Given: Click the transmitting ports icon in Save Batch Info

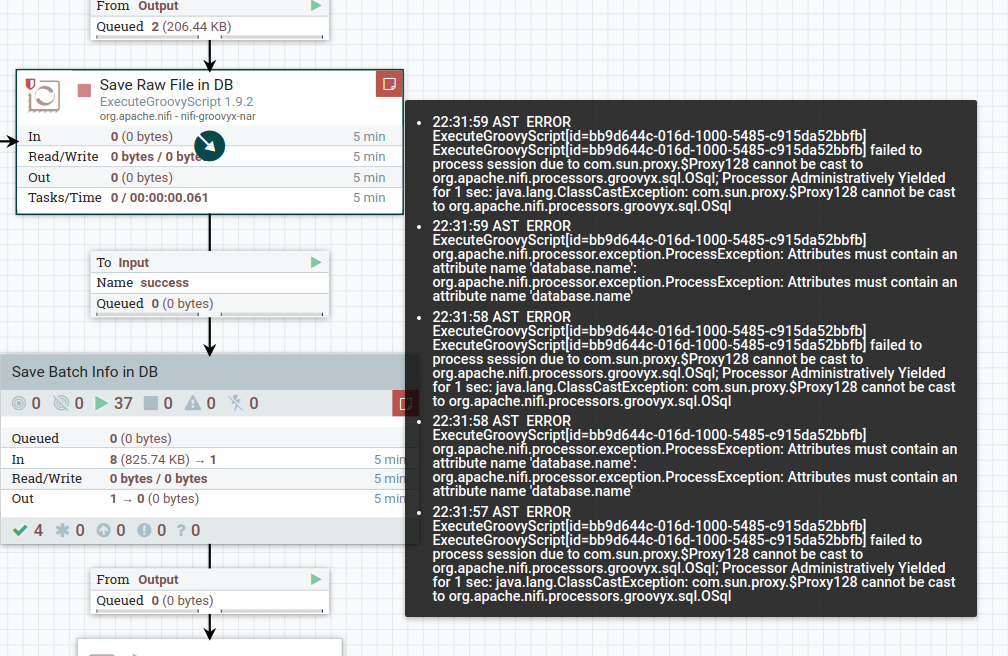Looking at the screenshot, I should pyautogui.click(x=19, y=403).
